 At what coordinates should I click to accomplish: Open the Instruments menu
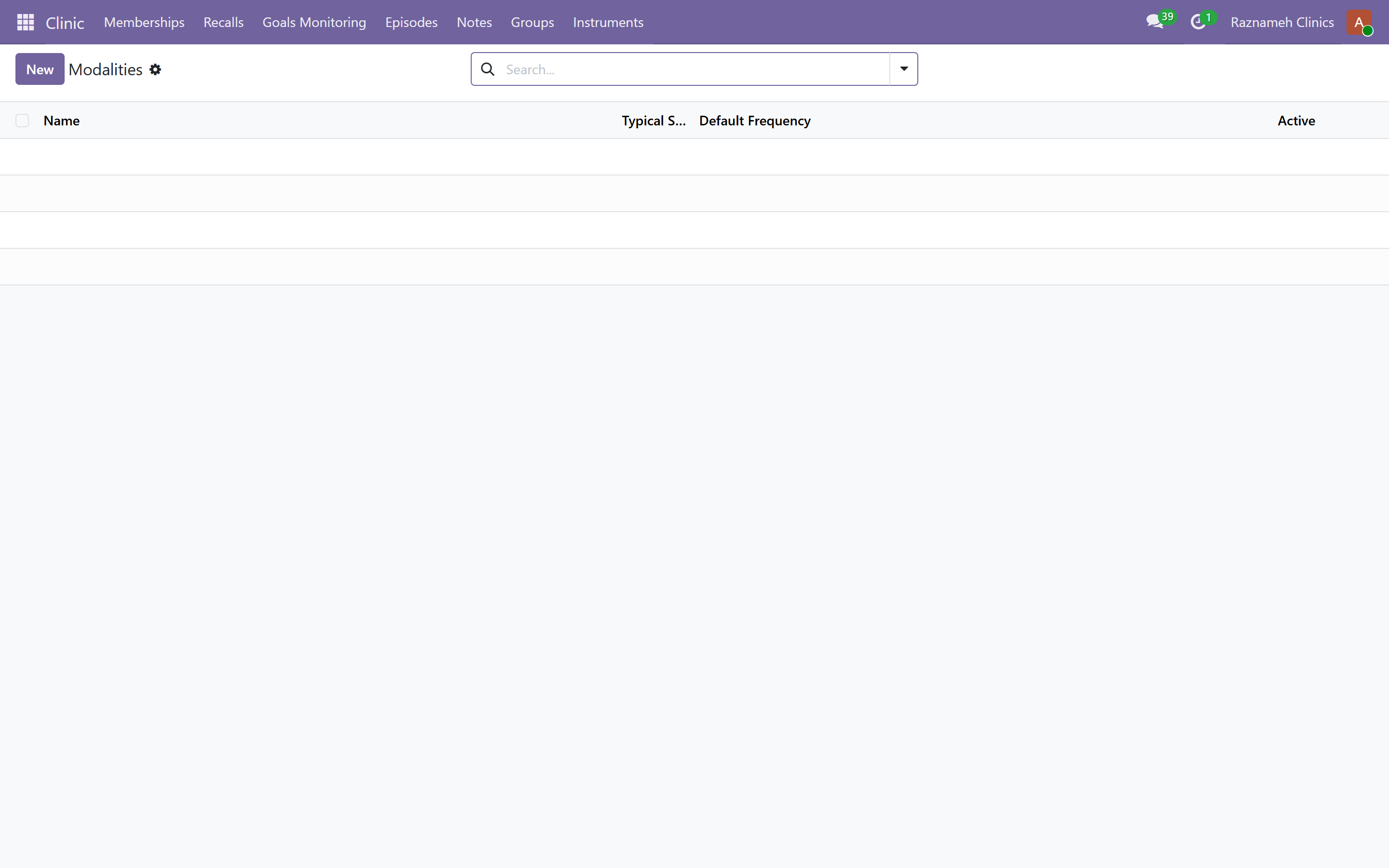pyautogui.click(x=608, y=22)
